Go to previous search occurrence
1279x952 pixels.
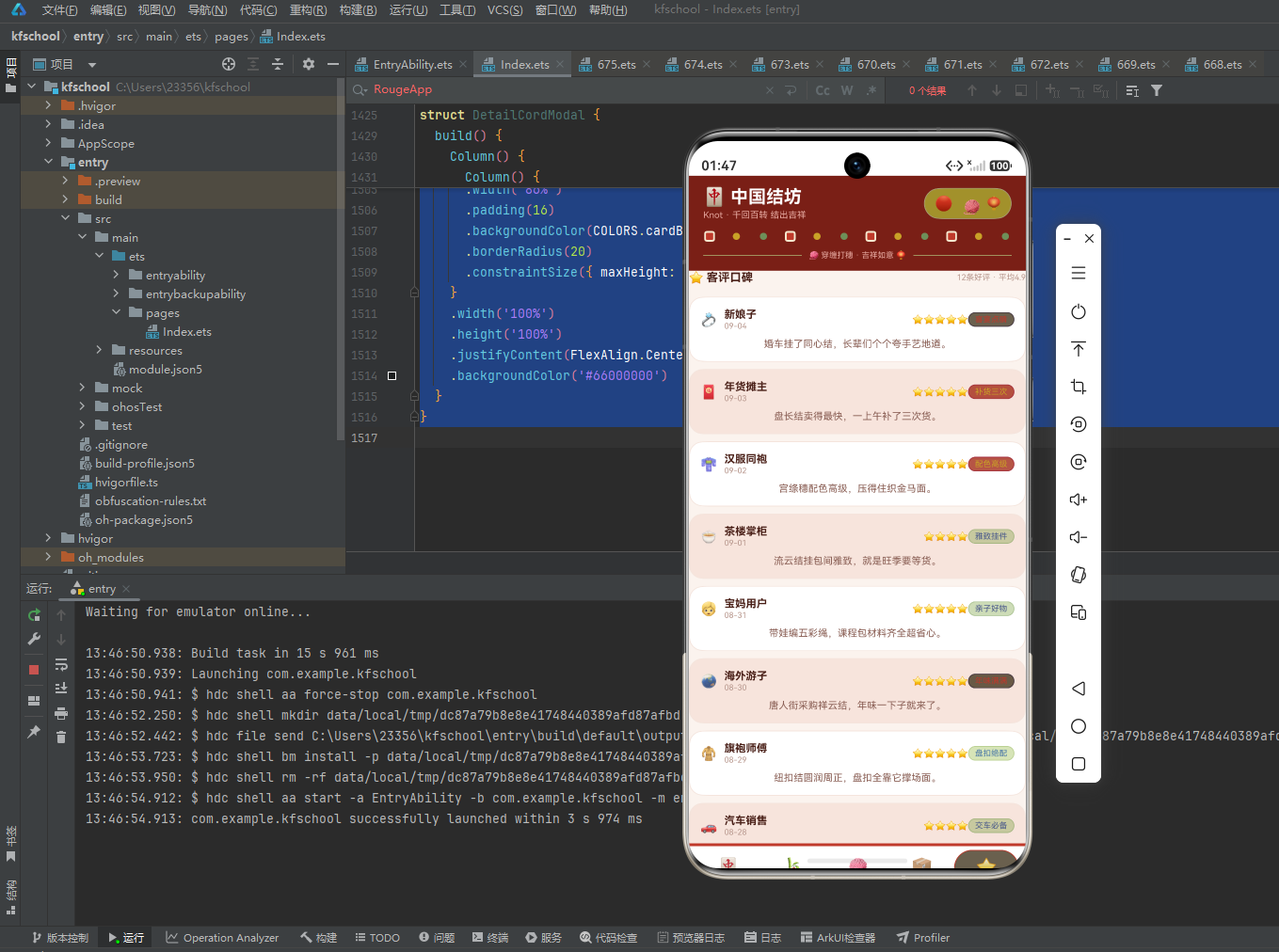pos(972,90)
